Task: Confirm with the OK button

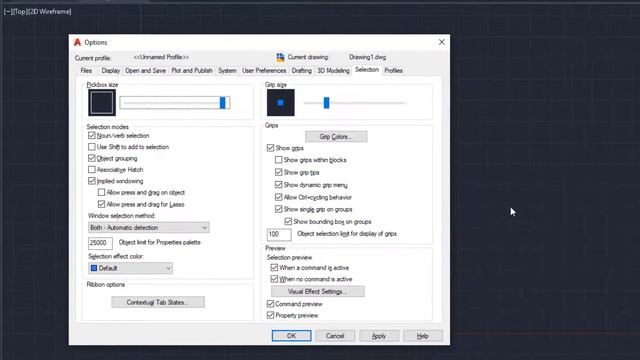Action: tap(291, 336)
